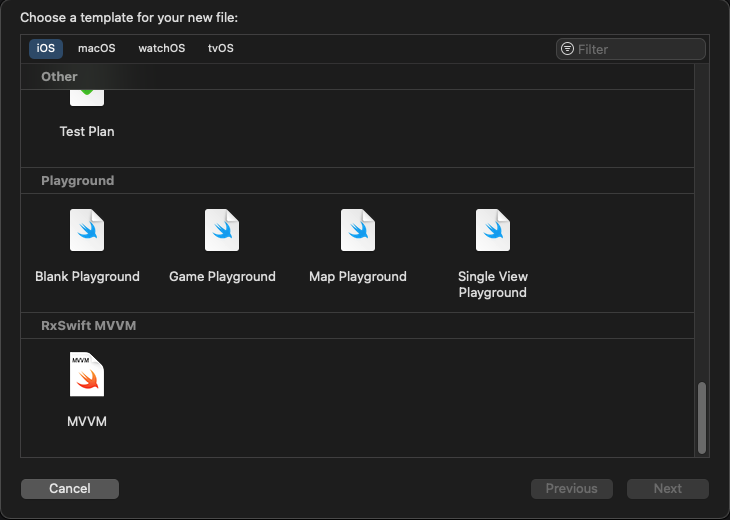Click the Previous button
730x520 pixels.
click(572, 488)
